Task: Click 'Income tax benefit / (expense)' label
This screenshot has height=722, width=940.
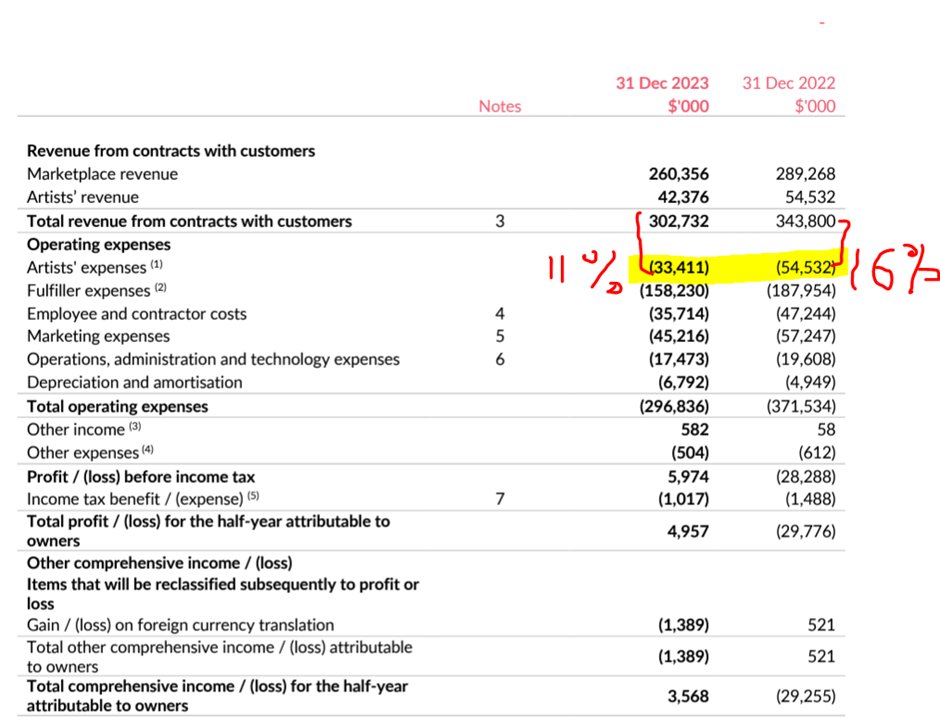Action: 143,499
